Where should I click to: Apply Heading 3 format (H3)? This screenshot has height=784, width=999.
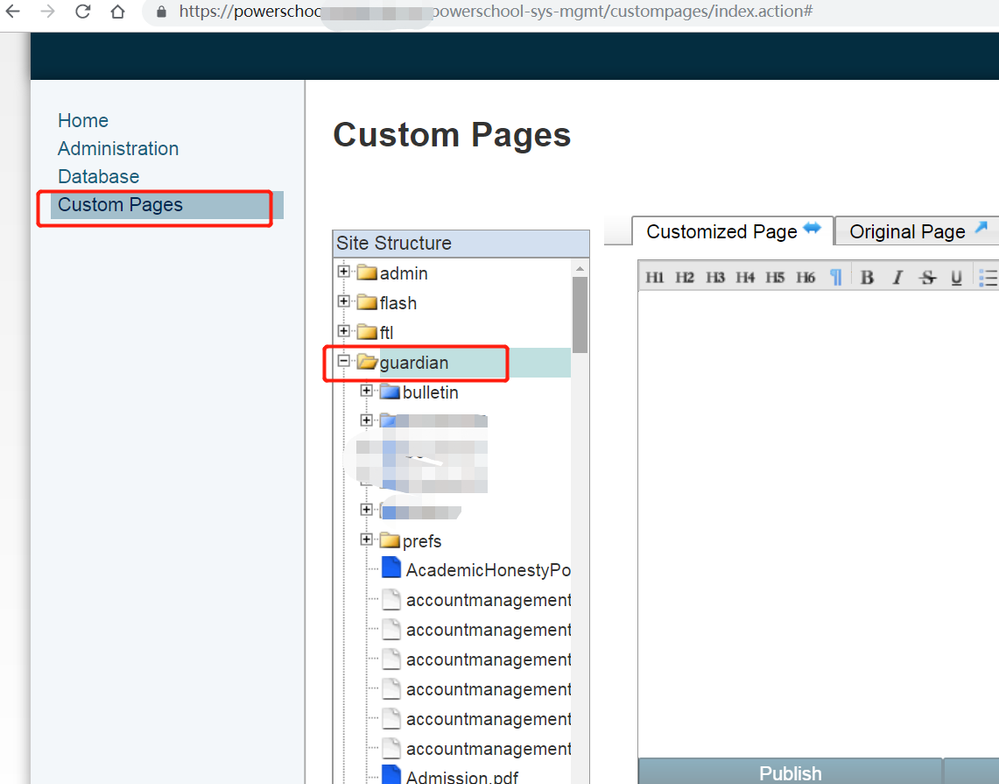pyautogui.click(x=715, y=278)
